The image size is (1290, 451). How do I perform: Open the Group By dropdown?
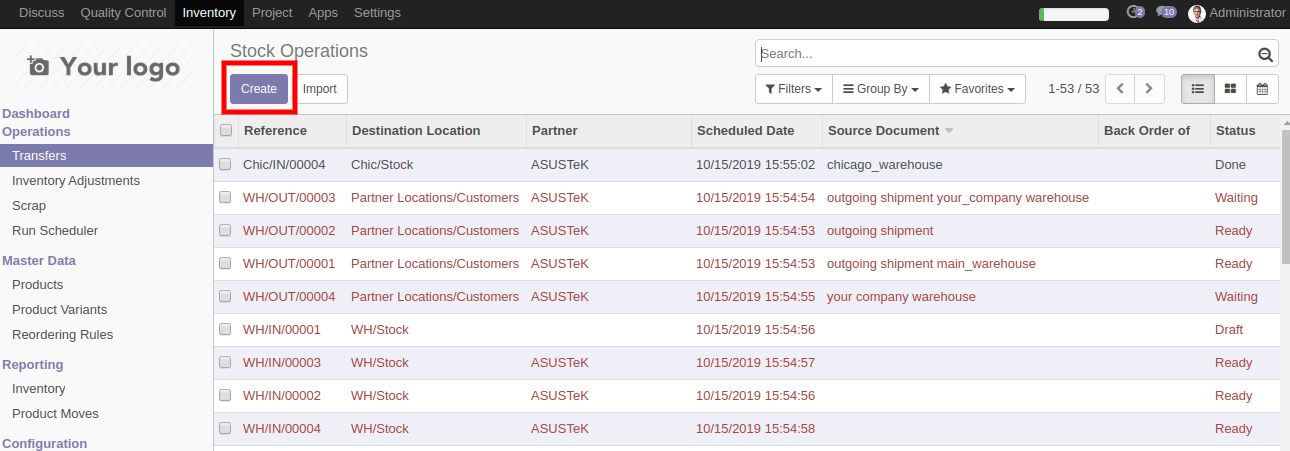(x=880, y=89)
